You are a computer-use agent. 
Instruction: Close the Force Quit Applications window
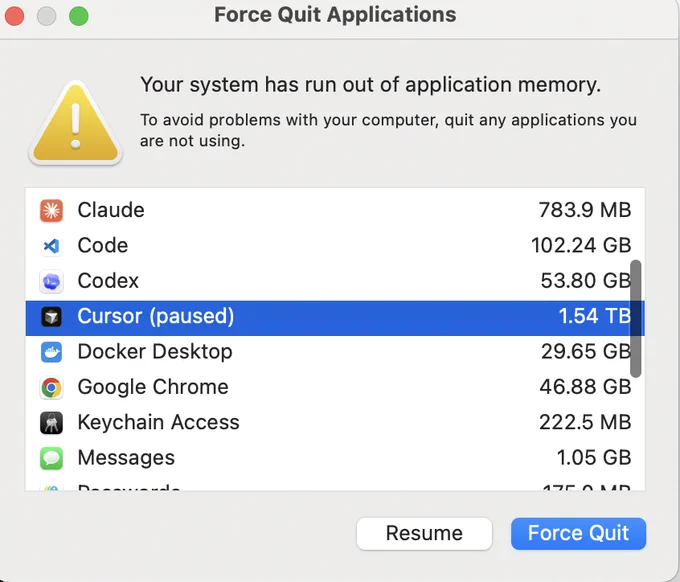pyautogui.click(x=14, y=16)
